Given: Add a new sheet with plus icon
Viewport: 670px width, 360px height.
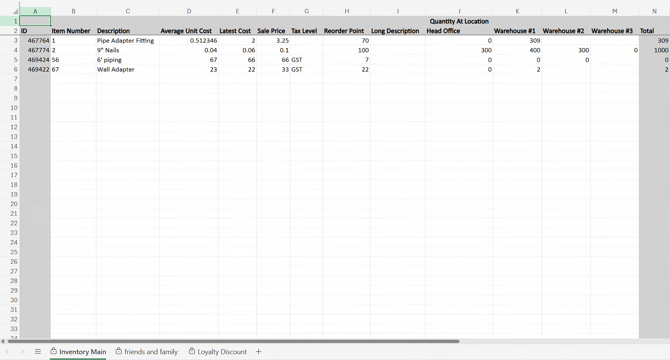Looking at the screenshot, I should point(258,351).
